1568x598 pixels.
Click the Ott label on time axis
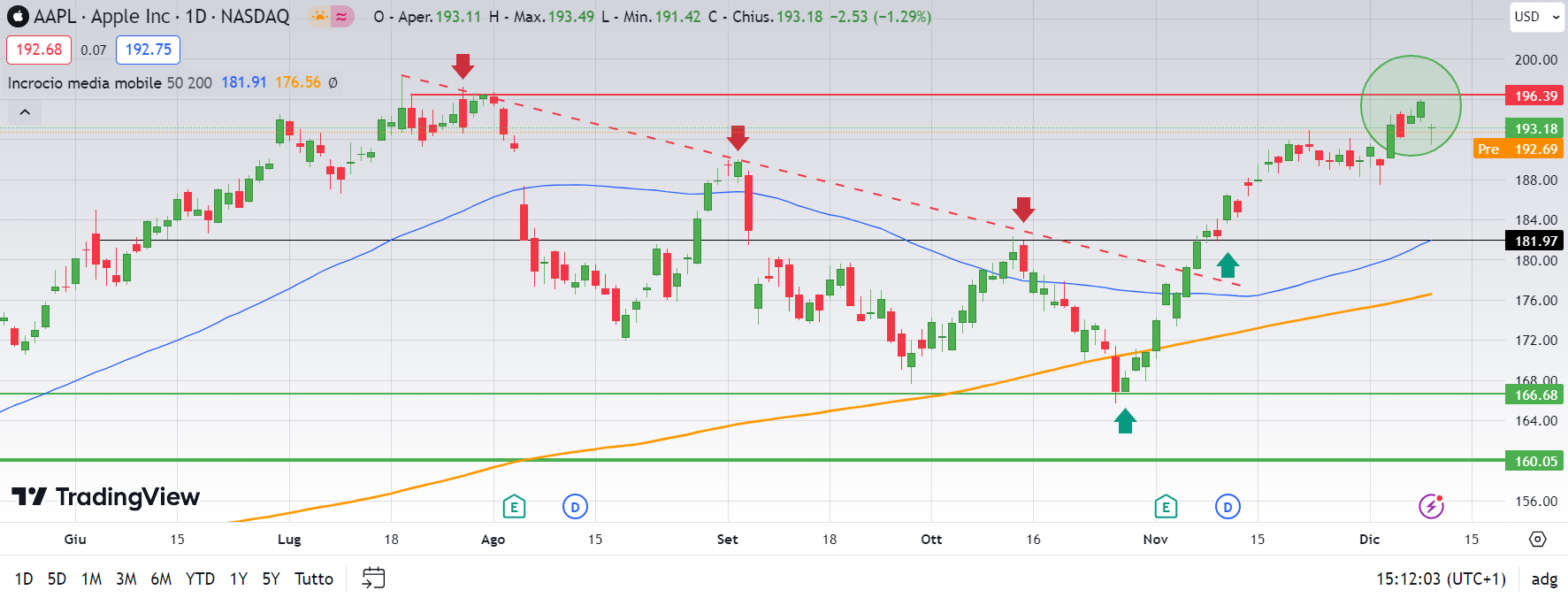931,539
